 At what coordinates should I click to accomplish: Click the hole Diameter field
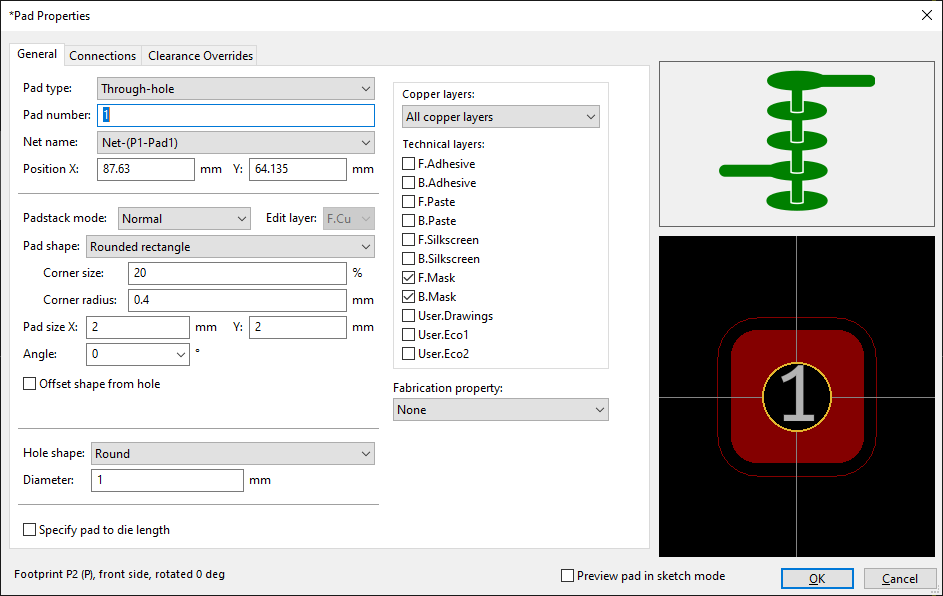pos(167,481)
